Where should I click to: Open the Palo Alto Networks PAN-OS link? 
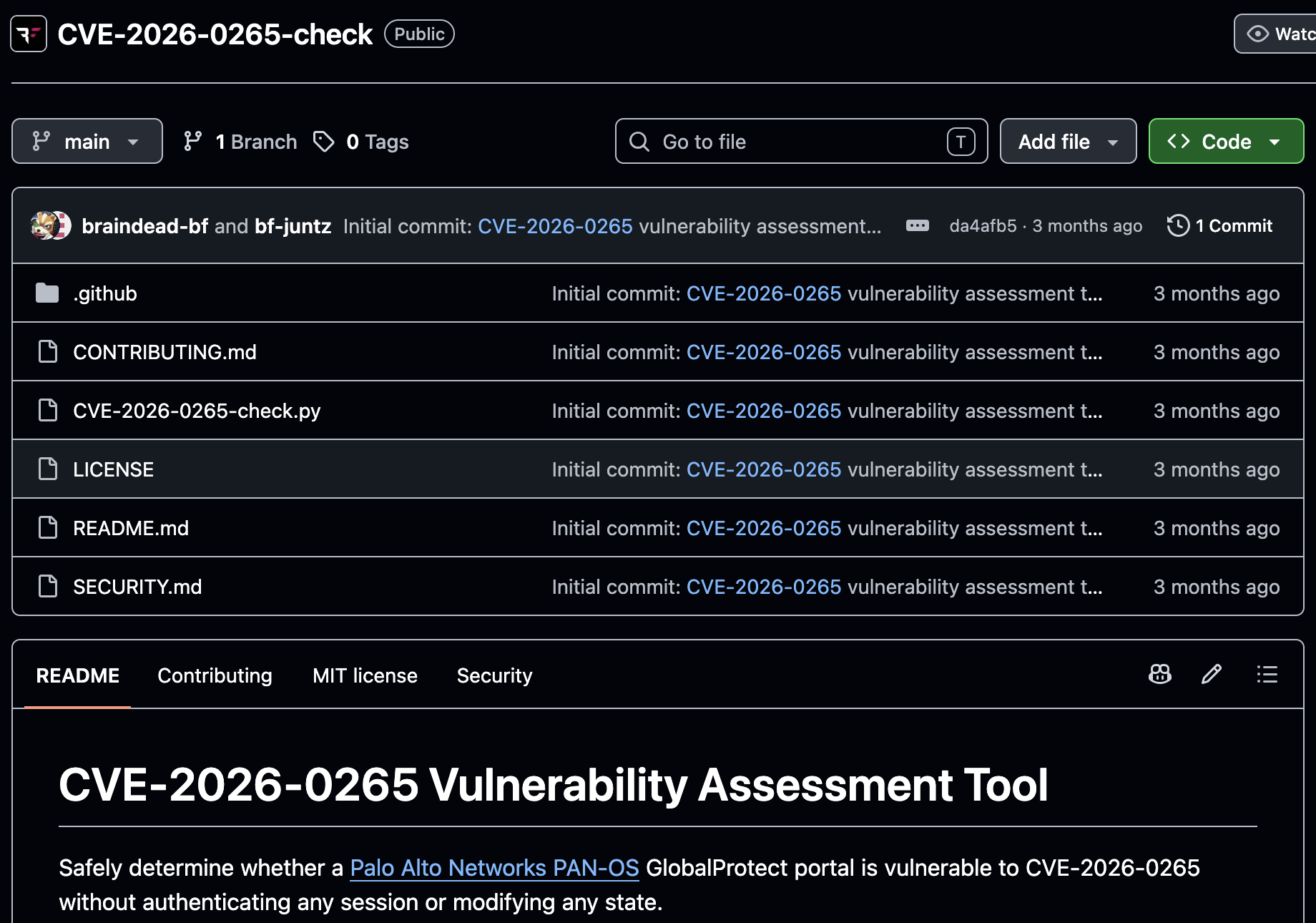click(494, 868)
